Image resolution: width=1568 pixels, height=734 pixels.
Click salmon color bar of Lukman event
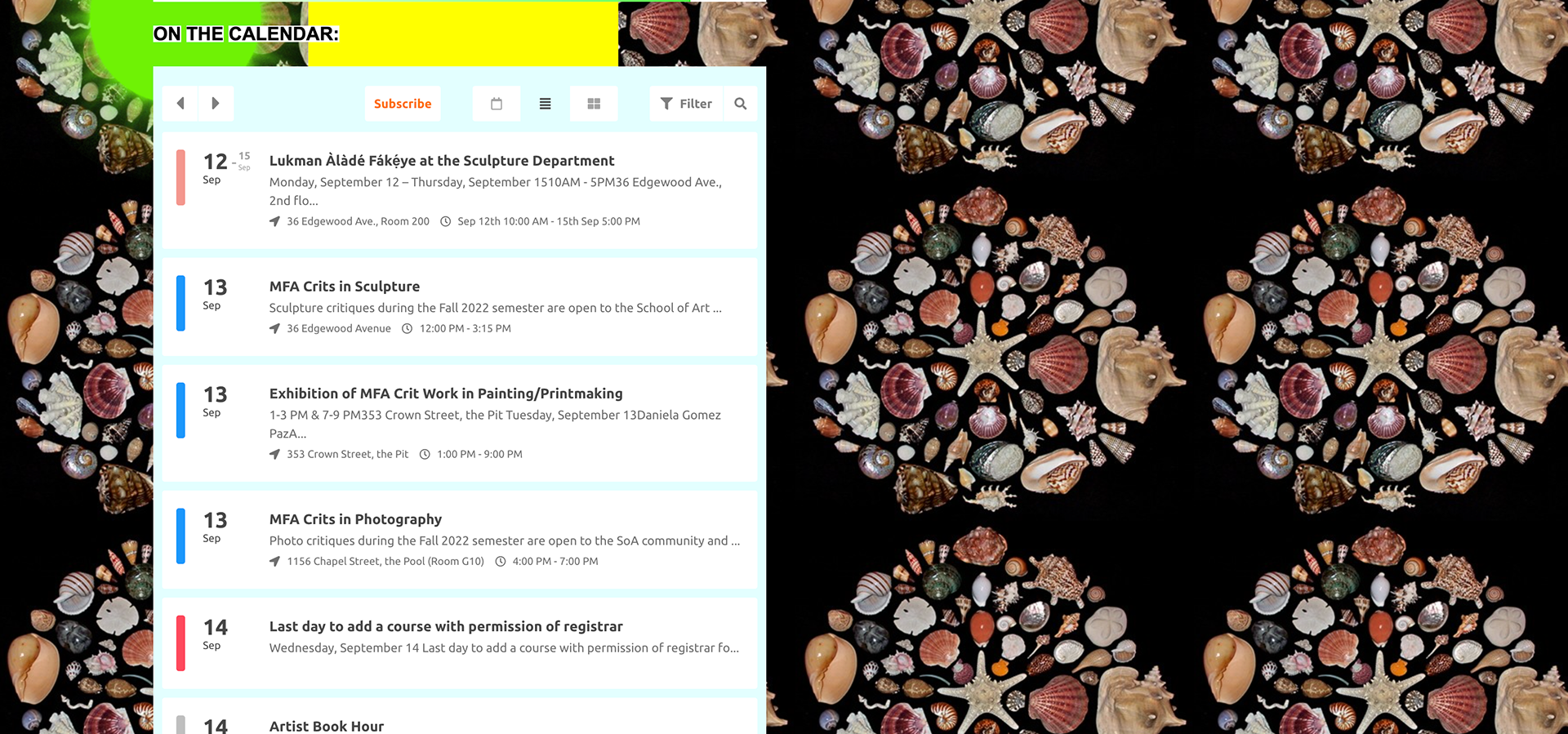pyautogui.click(x=180, y=177)
